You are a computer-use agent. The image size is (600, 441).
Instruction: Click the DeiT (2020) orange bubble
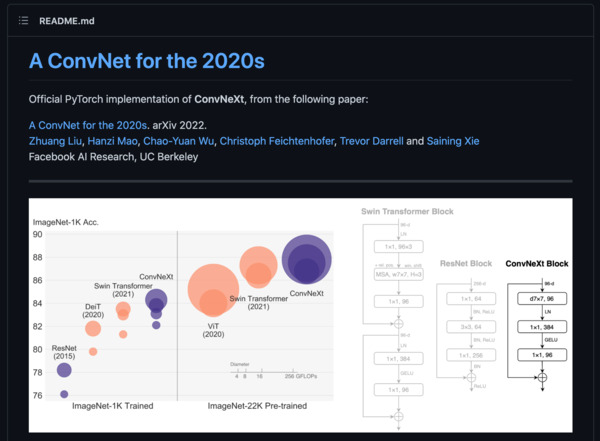click(93, 328)
